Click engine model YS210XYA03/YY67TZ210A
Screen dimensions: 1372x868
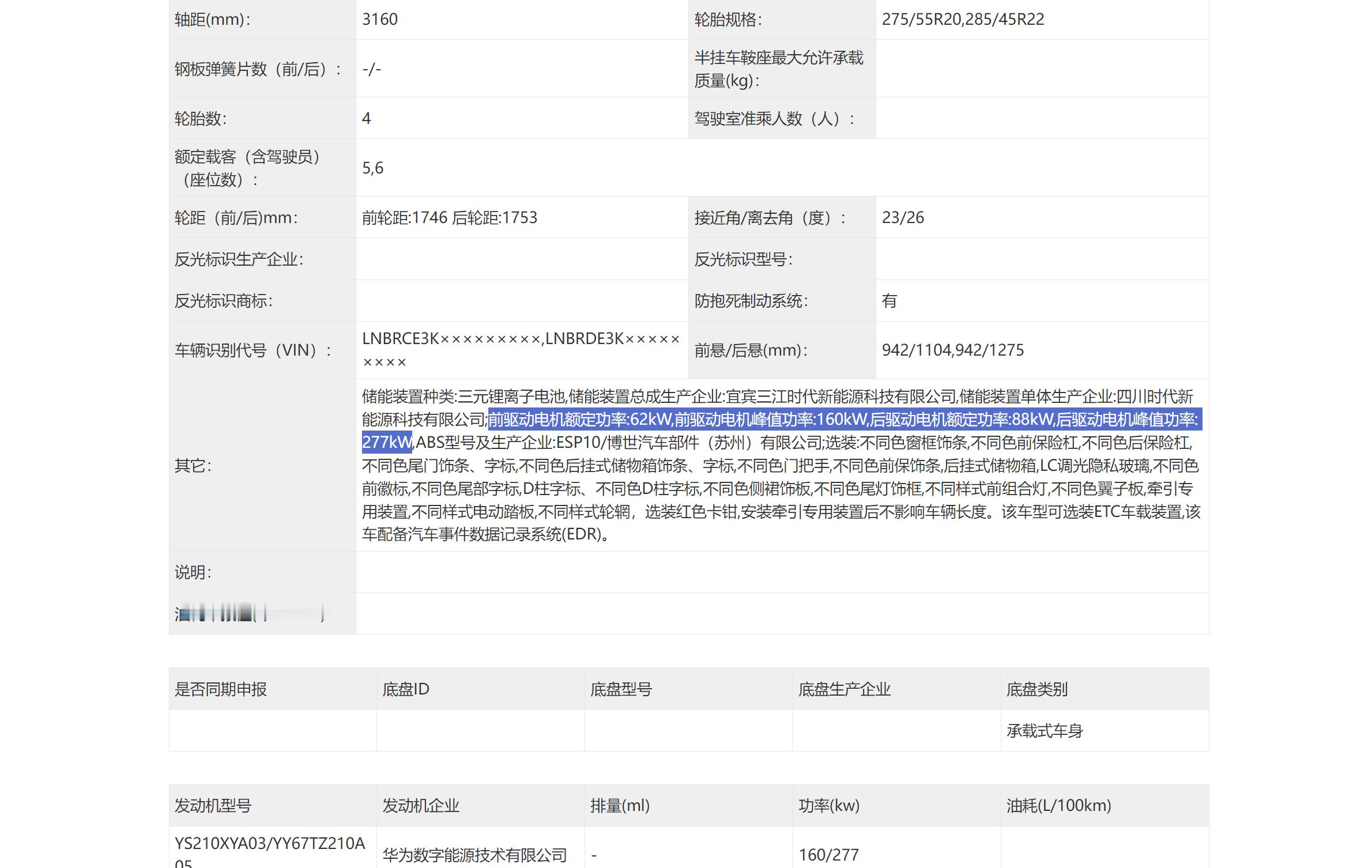tap(270, 843)
